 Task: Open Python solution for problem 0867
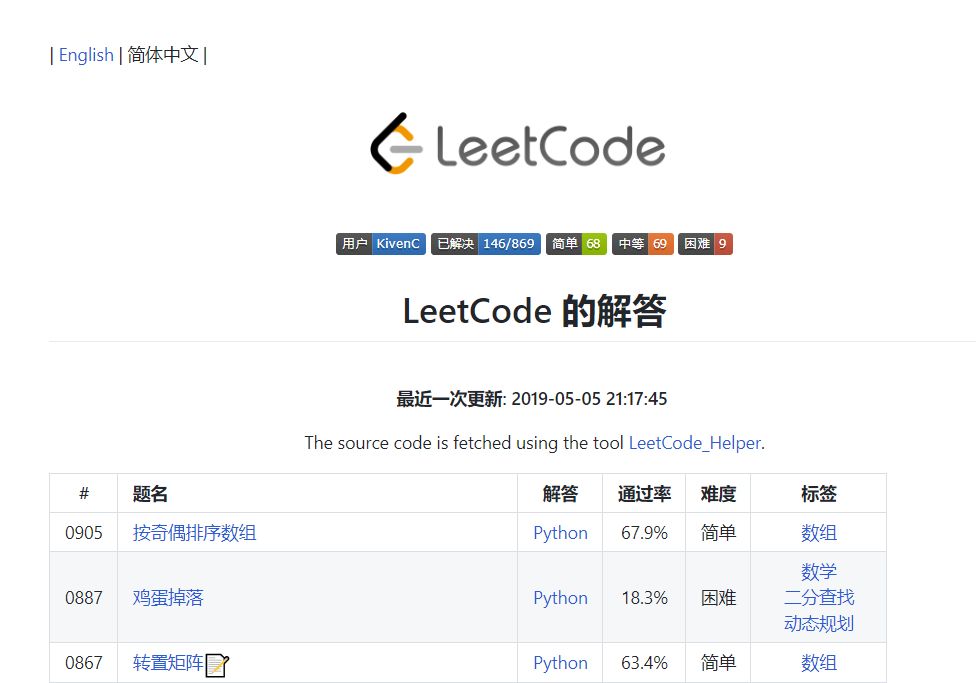click(x=560, y=662)
